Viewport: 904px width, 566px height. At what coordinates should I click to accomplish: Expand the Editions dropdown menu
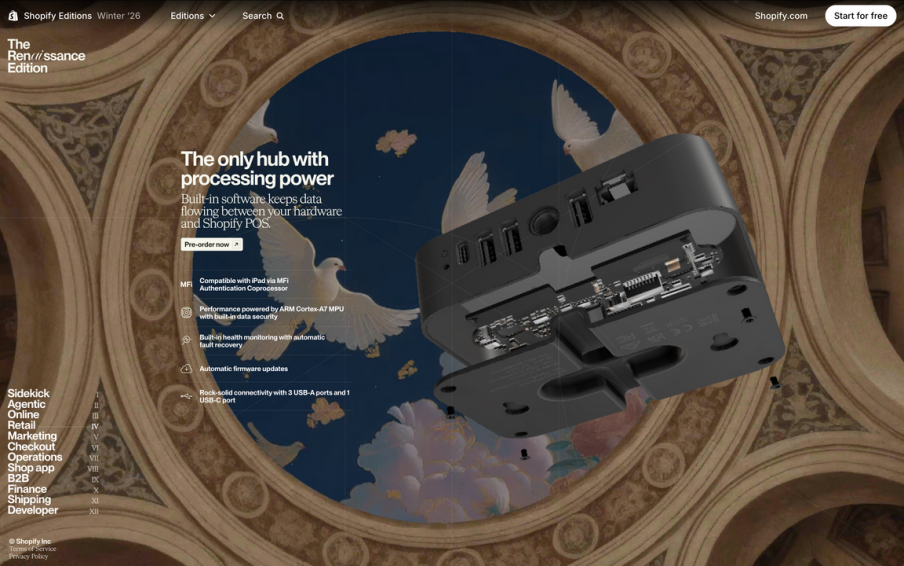click(192, 16)
